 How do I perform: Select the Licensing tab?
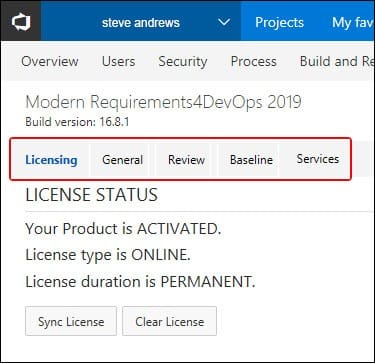[x=51, y=160]
